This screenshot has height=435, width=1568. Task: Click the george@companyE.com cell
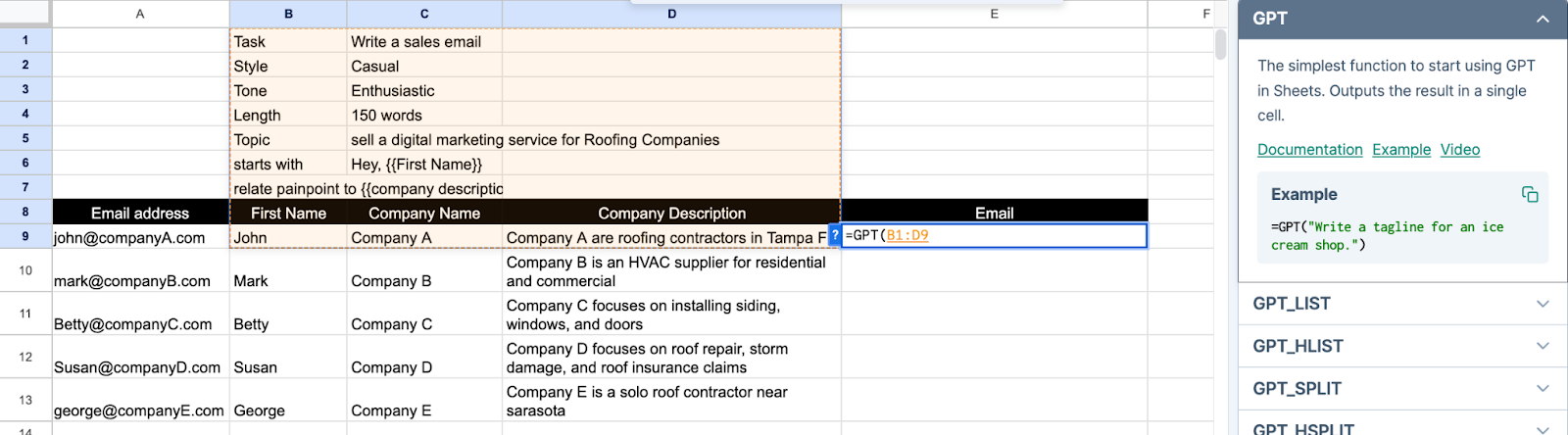click(140, 400)
